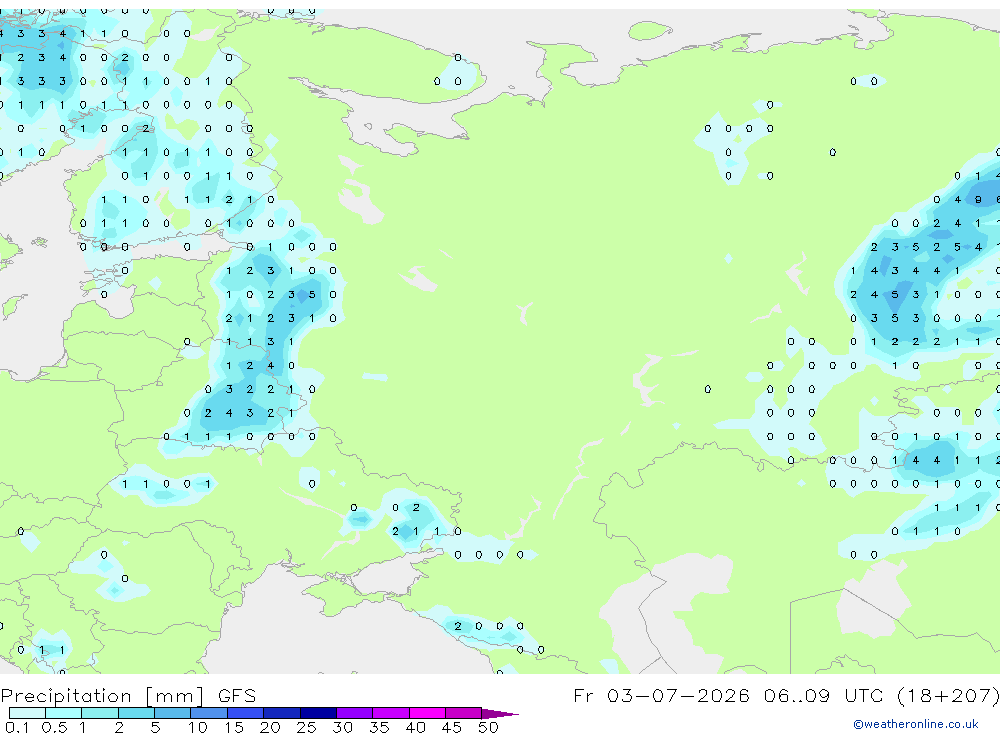Click the '0.1' legend scale label

point(17,727)
